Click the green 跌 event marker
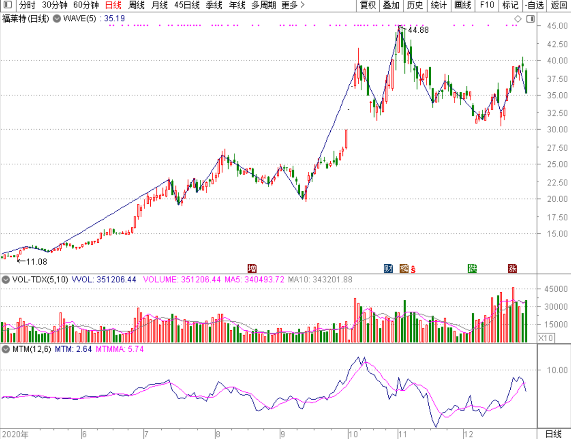 pos(472,269)
